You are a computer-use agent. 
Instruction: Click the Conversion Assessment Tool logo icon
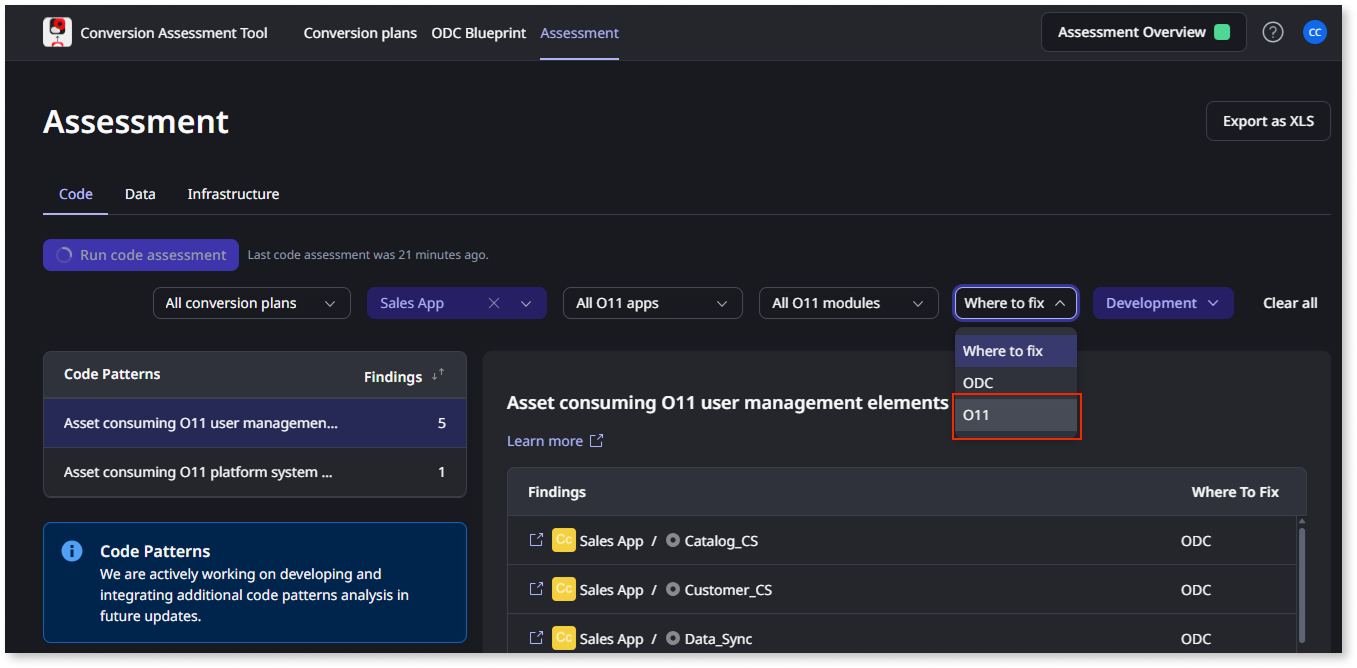coord(58,33)
